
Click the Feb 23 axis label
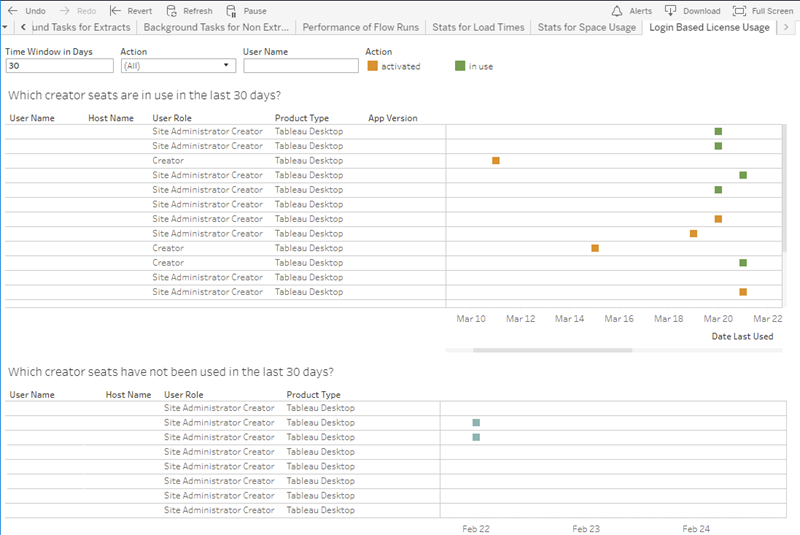click(x=586, y=529)
